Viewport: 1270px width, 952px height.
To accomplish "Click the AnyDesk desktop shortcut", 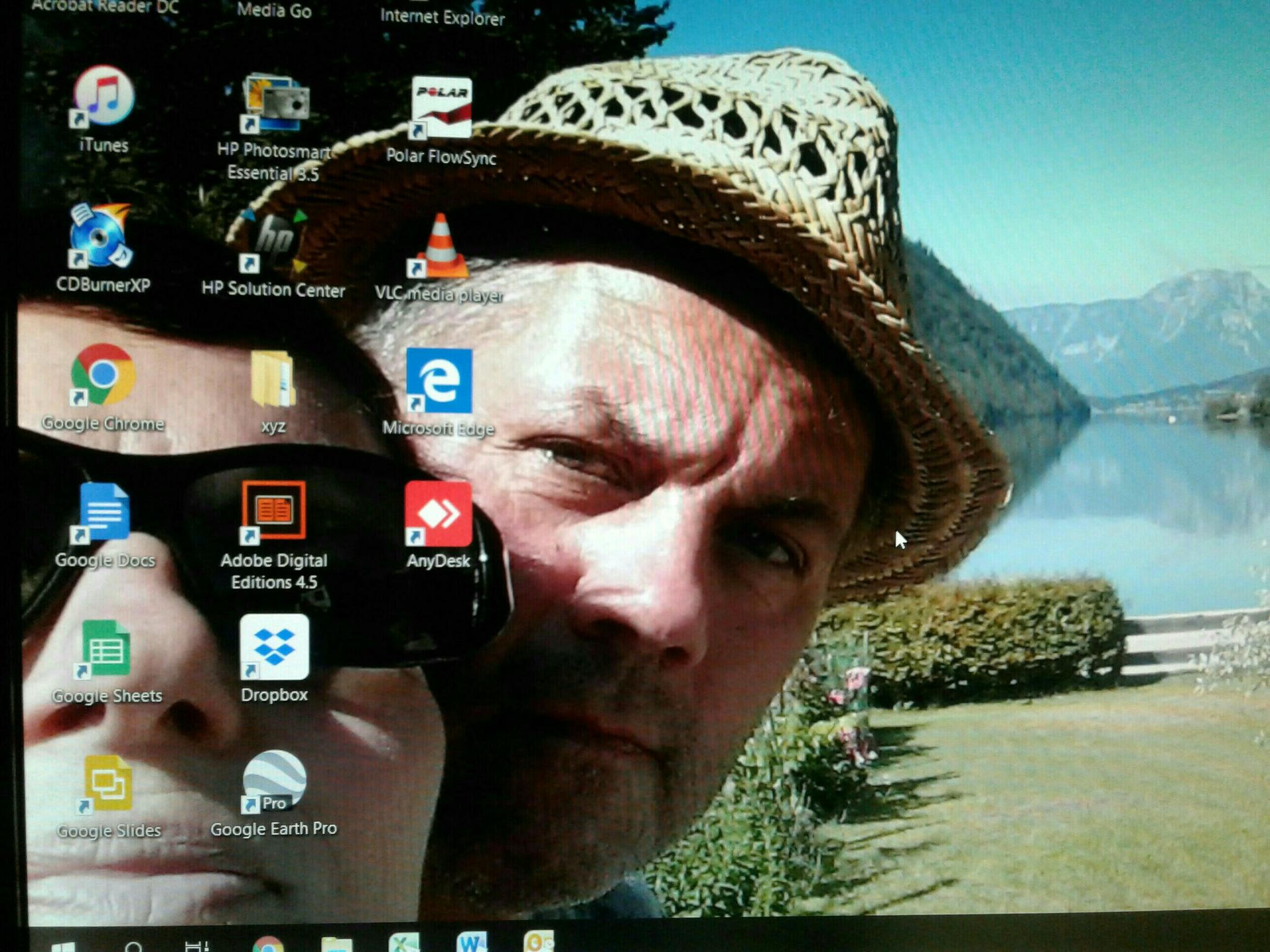I will (438, 514).
